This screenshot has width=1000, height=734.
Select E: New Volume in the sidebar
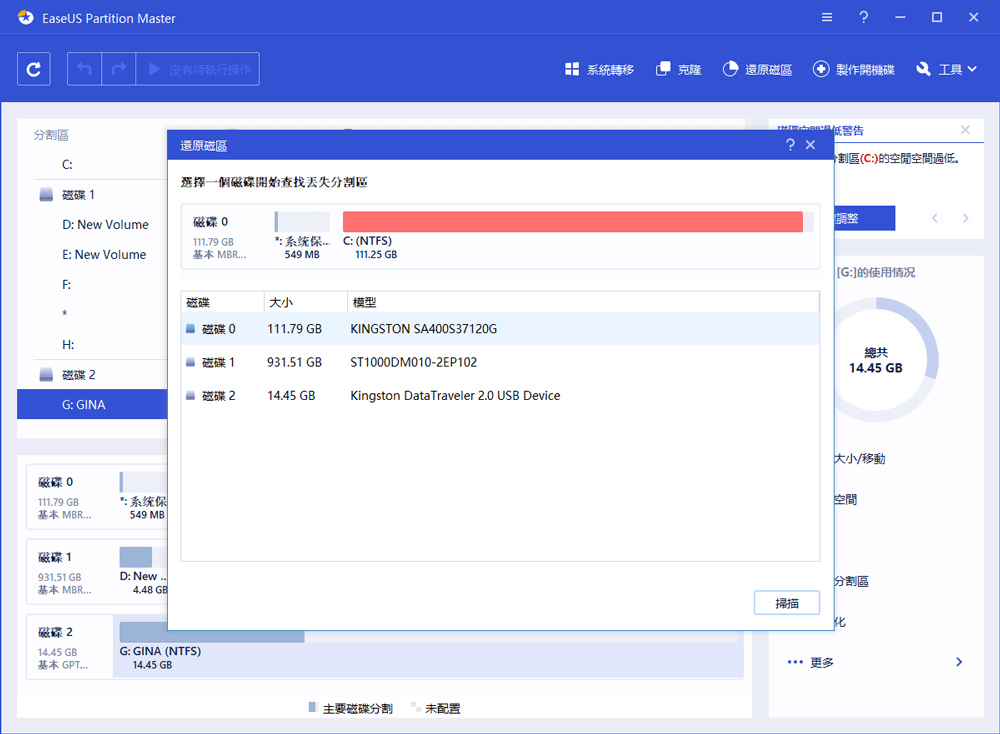[x=92, y=254]
